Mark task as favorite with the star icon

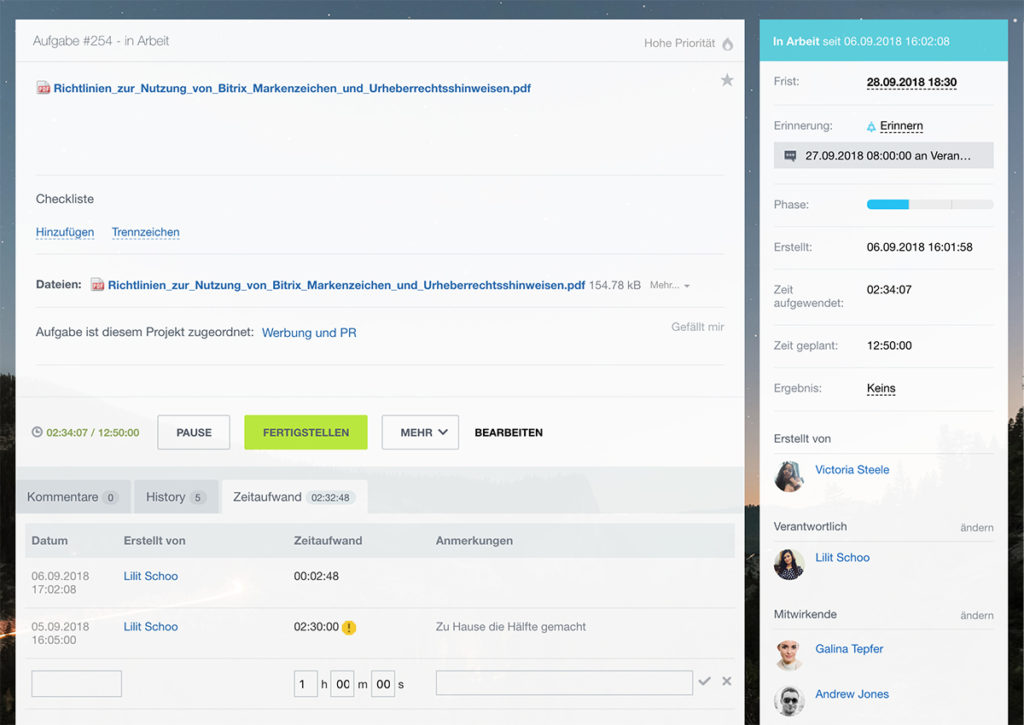pyautogui.click(x=727, y=80)
